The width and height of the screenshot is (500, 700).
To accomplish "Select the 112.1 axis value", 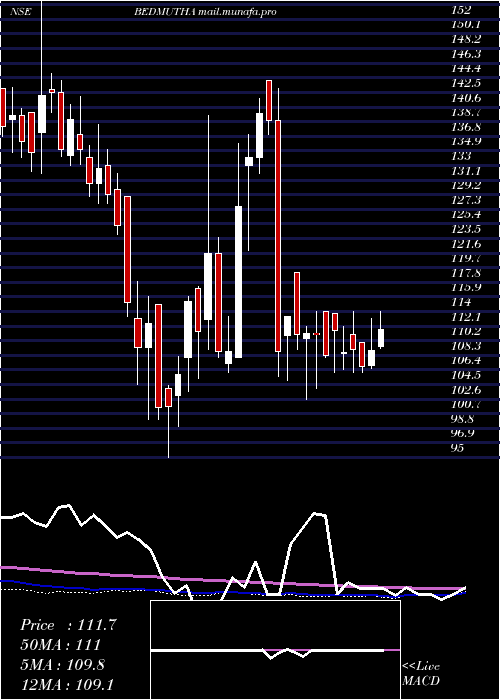I will pyautogui.click(x=466, y=317).
